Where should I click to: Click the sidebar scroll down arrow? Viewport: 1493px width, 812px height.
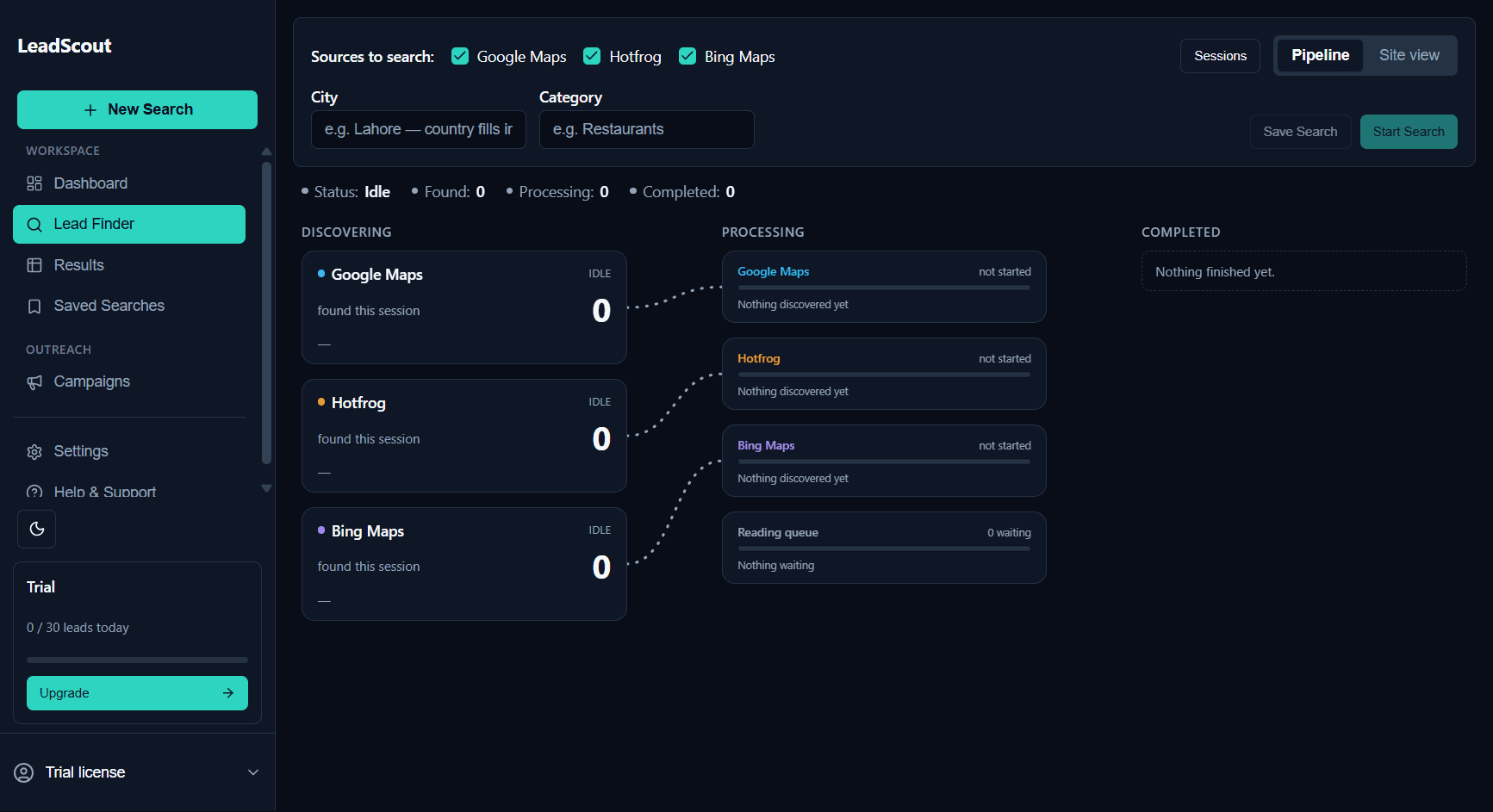266,488
